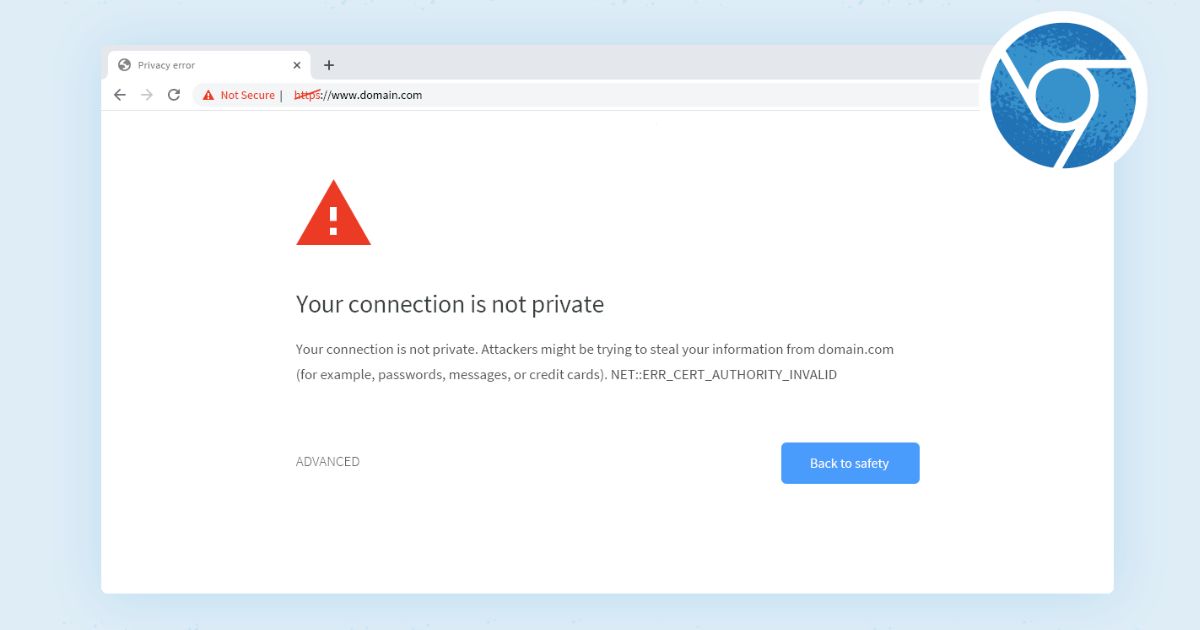This screenshot has width=1200, height=630.
Task: Click the Not Secure label text
Action: [247, 94]
